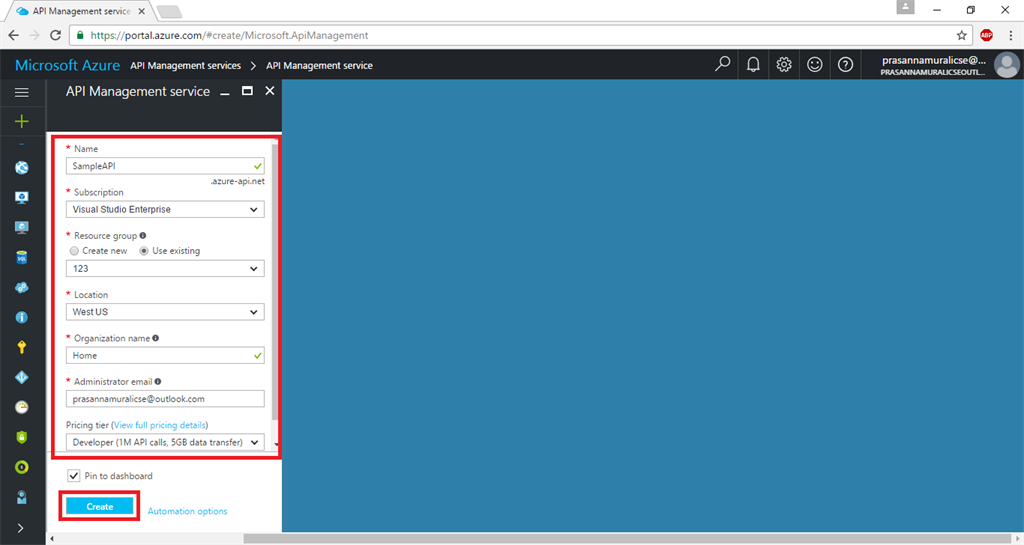Select the Use existing radio button

144,251
